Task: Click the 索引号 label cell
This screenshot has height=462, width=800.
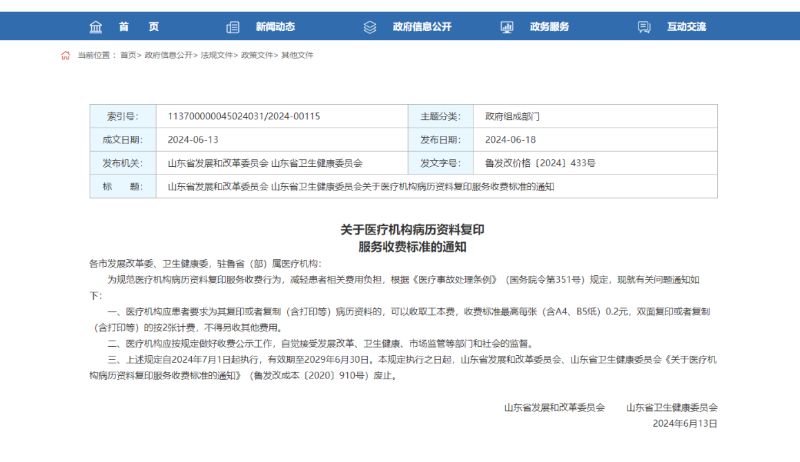Action: (123, 116)
